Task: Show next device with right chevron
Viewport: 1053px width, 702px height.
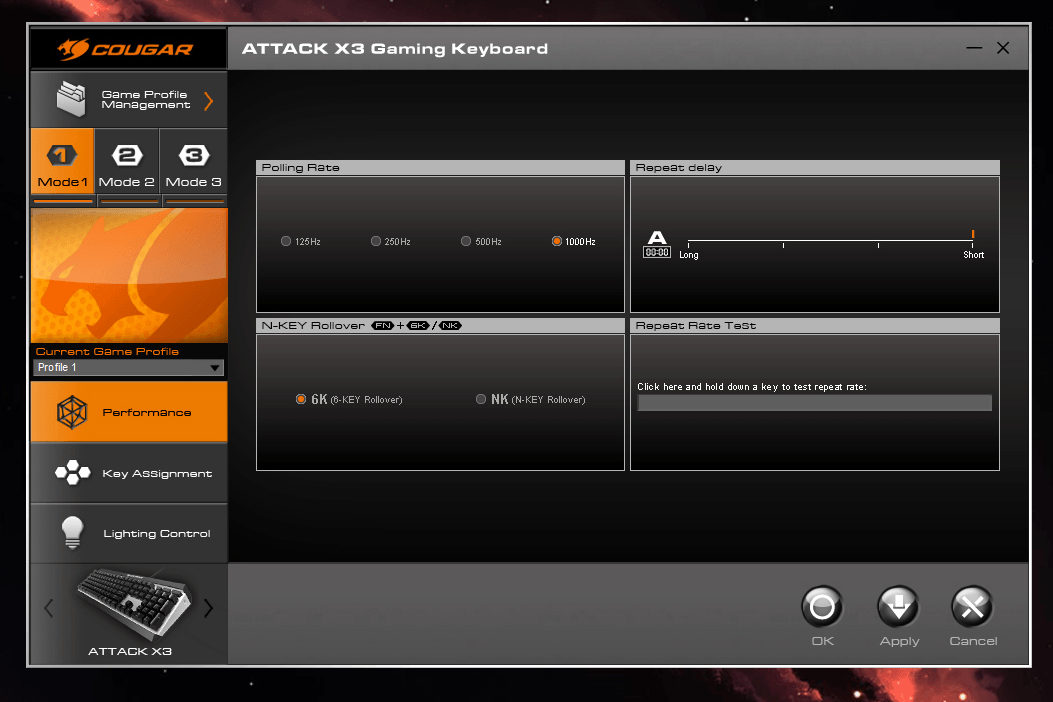Action: (x=208, y=609)
